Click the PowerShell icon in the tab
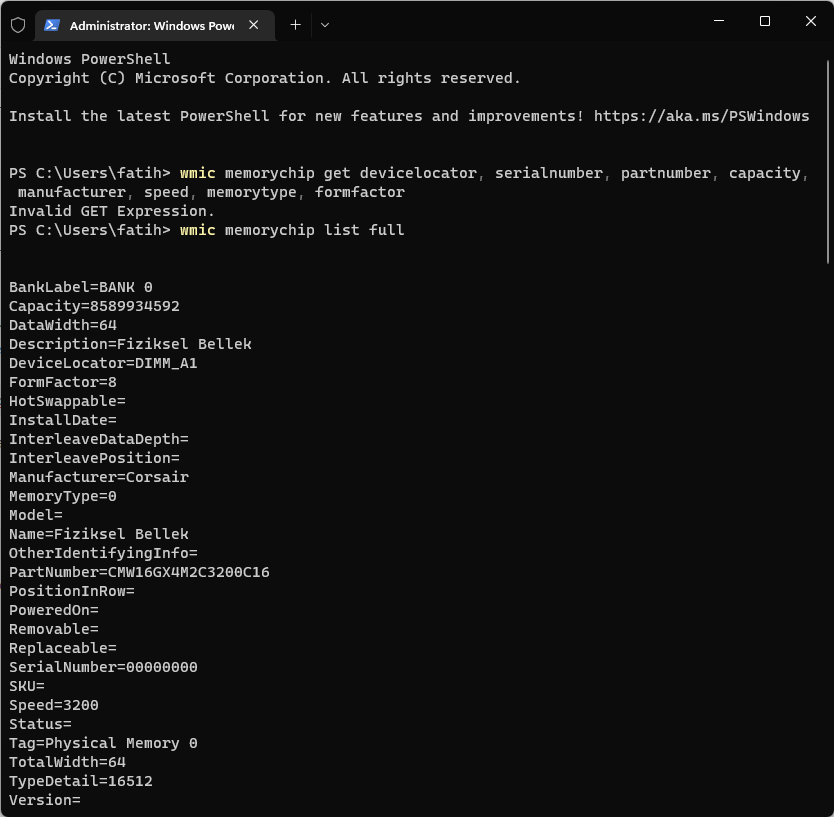This screenshot has height=817, width=834. [x=52, y=25]
